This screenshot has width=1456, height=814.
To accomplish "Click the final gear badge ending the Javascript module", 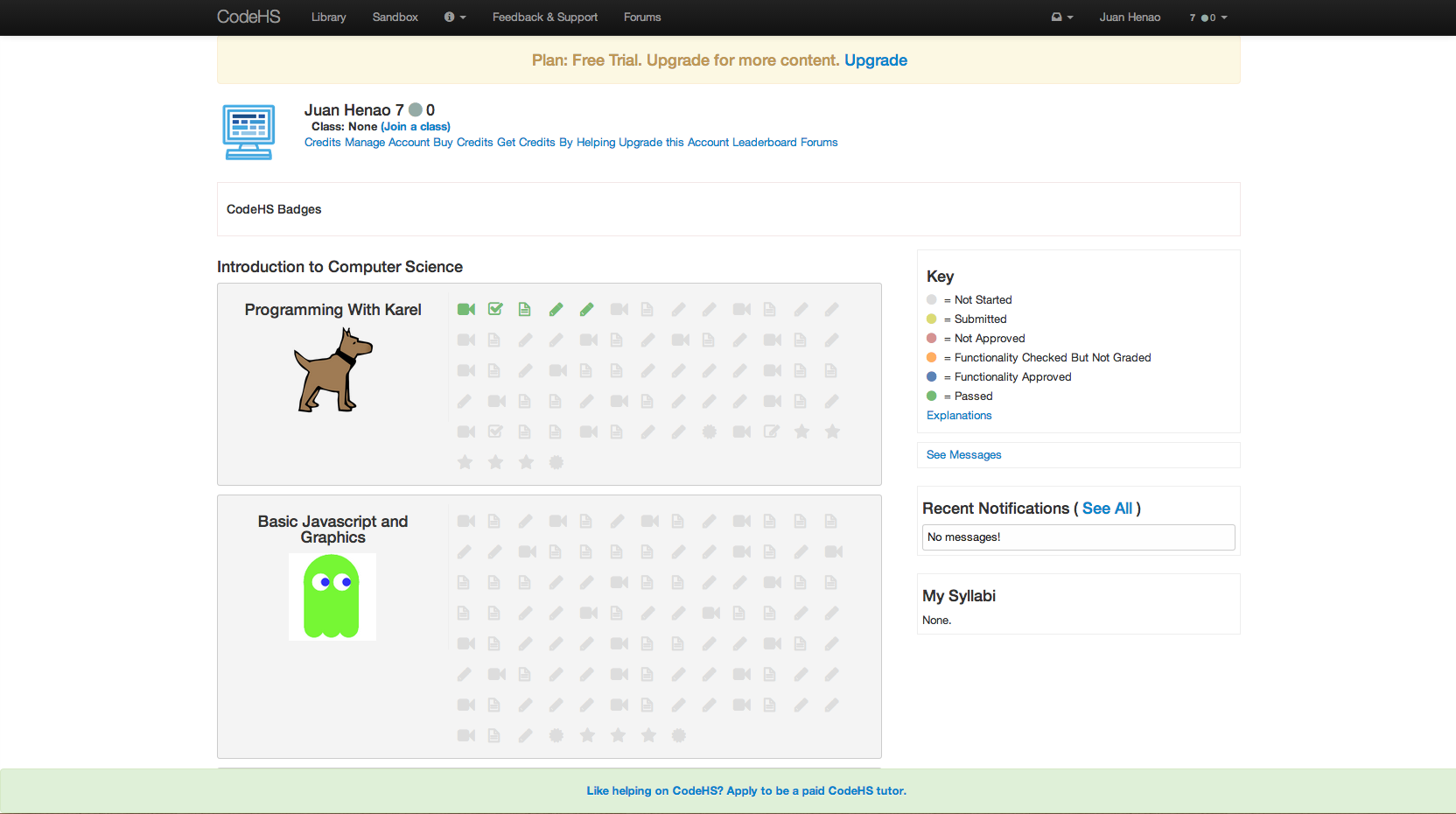I will pos(678,735).
